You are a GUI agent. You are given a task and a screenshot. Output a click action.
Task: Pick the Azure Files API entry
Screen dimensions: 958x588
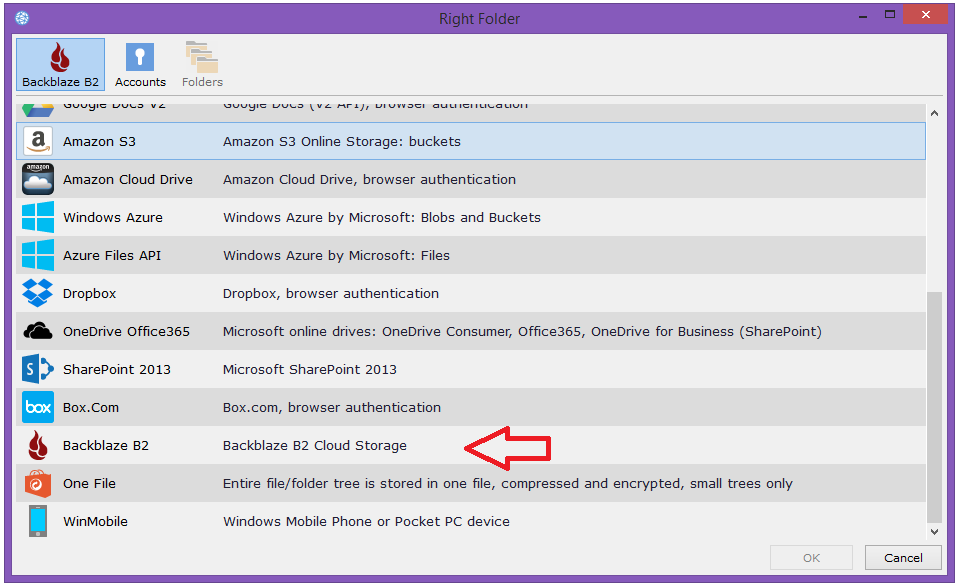pos(112,256)
